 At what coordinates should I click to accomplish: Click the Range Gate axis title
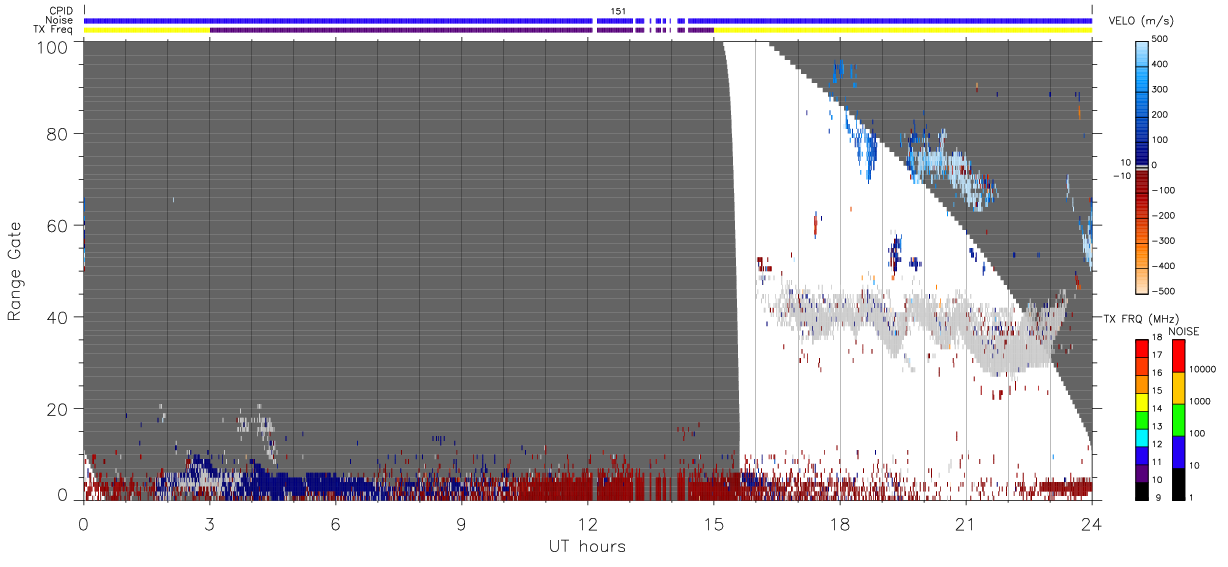point(15,270)
